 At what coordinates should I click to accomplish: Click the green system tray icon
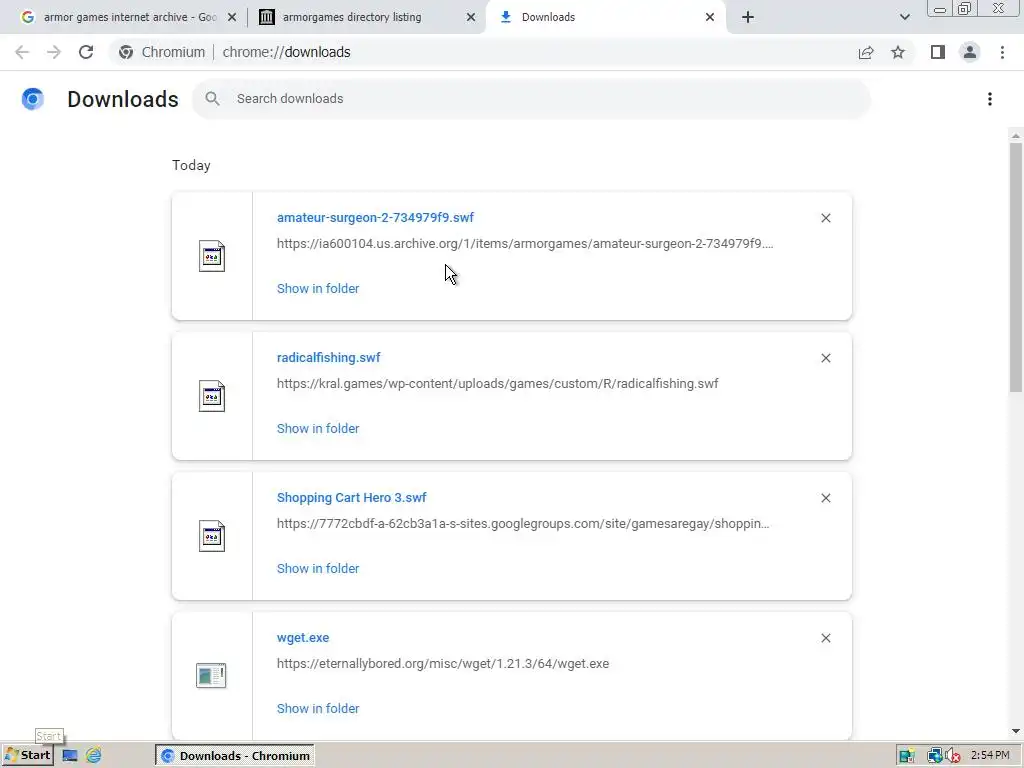pos(906,756)
